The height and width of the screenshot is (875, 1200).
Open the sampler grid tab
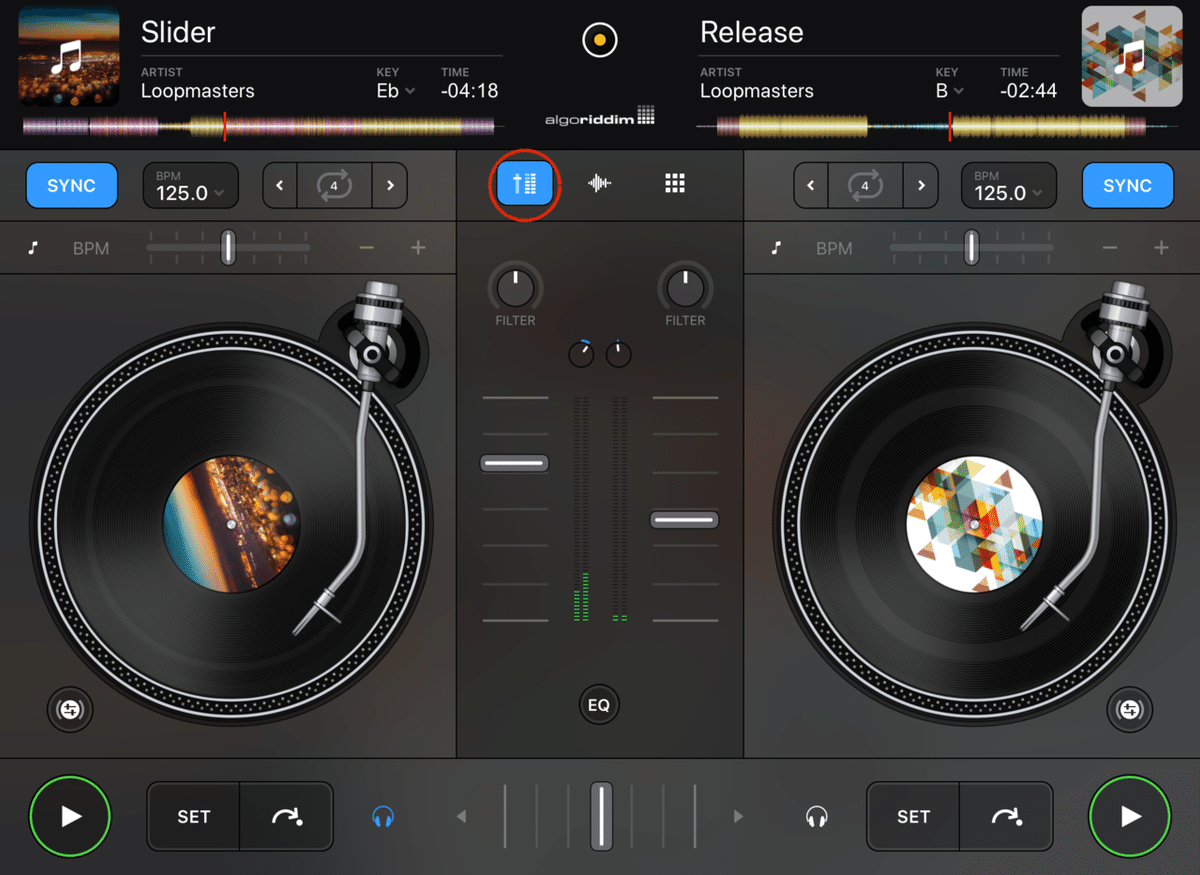point(675,183)
